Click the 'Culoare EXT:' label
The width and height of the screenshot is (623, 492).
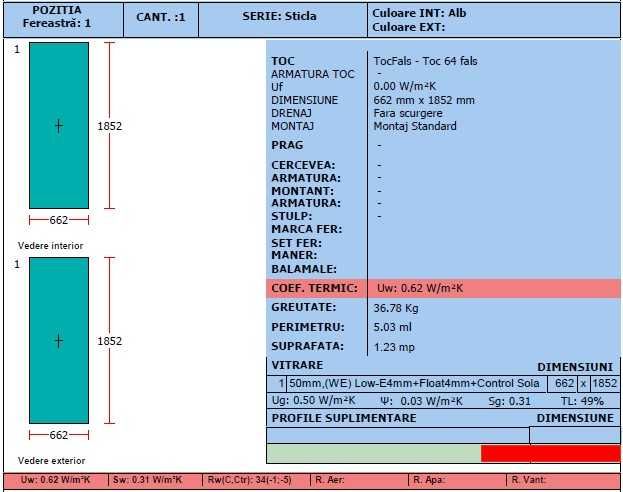(408, 27)
